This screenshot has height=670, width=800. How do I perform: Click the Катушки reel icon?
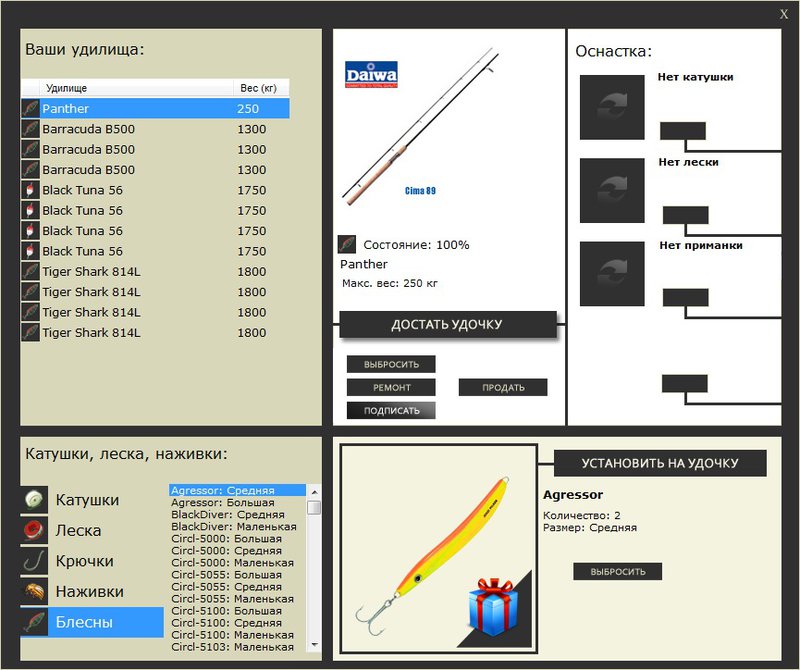click(x=34, y=499)
